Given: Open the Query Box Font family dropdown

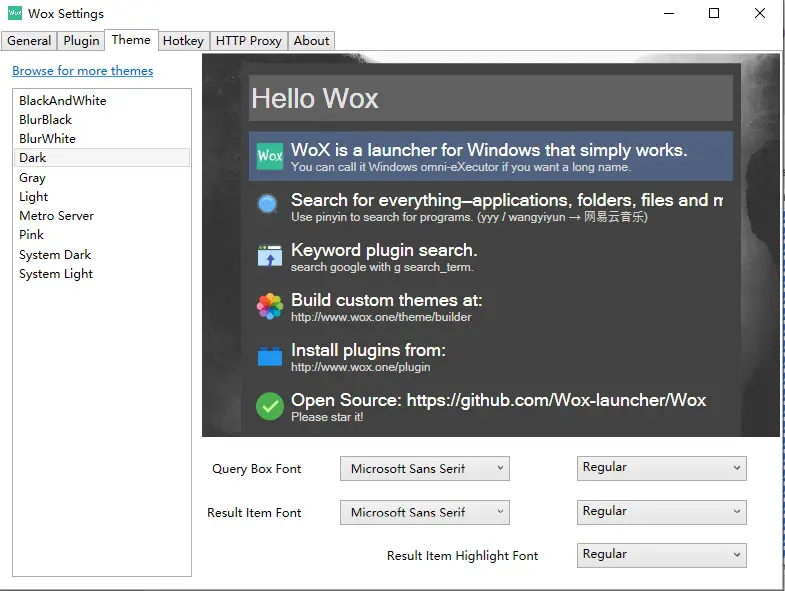Looking at the screenshot, I should click(425, 468).
